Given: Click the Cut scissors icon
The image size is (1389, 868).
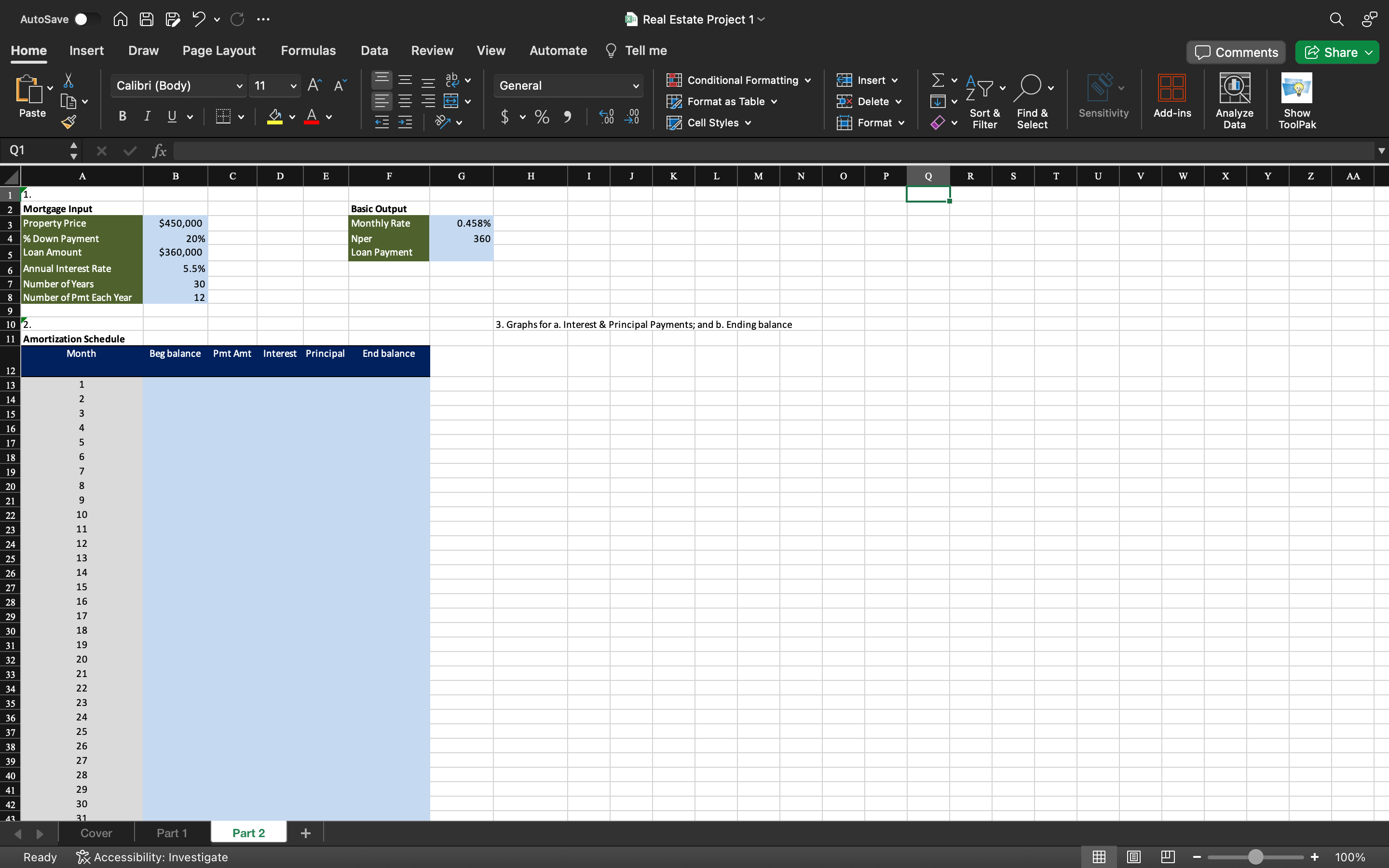Looking at the screenshot, I should [x=68, y=81].
